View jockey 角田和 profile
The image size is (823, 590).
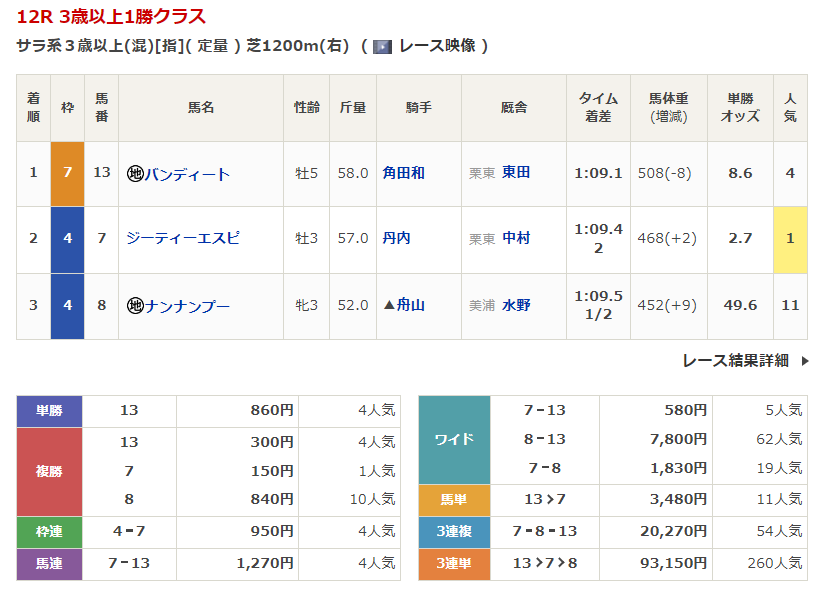403,173
